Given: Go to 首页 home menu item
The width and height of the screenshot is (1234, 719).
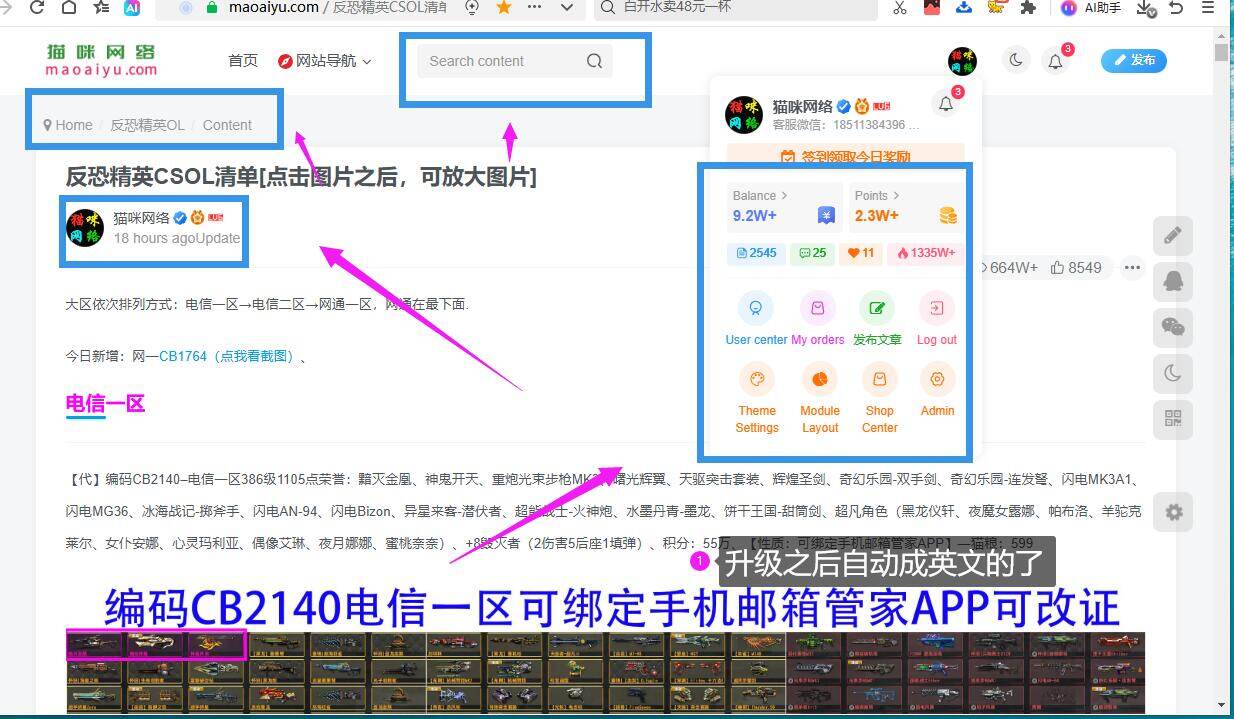Looking at the screenshot, I should (x=243, y=61).
